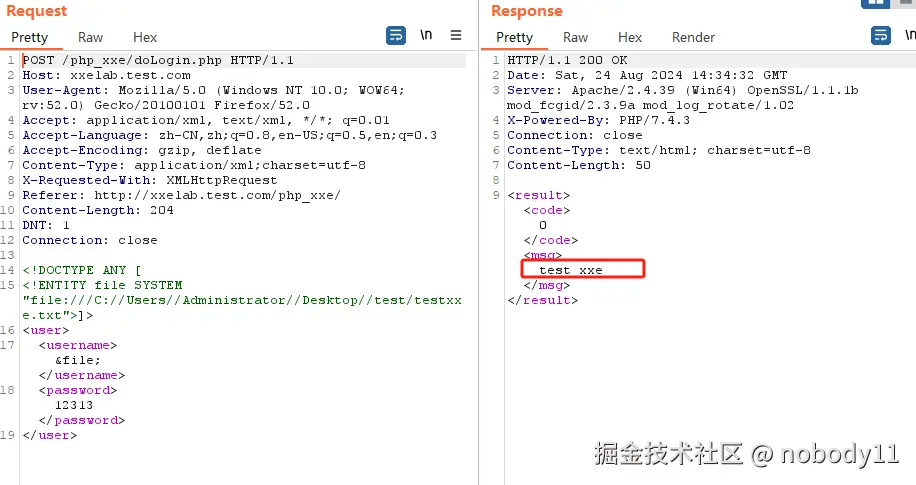Click the code value 0
The width and height of the screenshot is (916, 485).
(543, 225)
